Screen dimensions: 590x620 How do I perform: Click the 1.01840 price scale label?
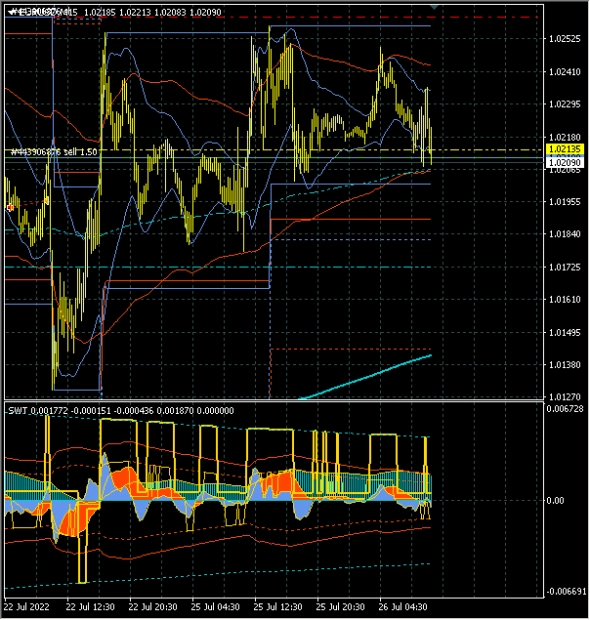565,234
